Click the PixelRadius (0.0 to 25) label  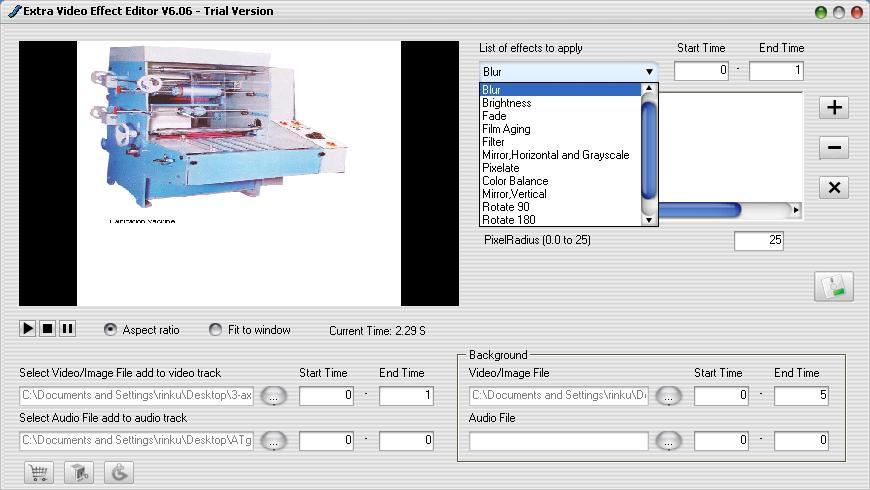pos(537,240)
